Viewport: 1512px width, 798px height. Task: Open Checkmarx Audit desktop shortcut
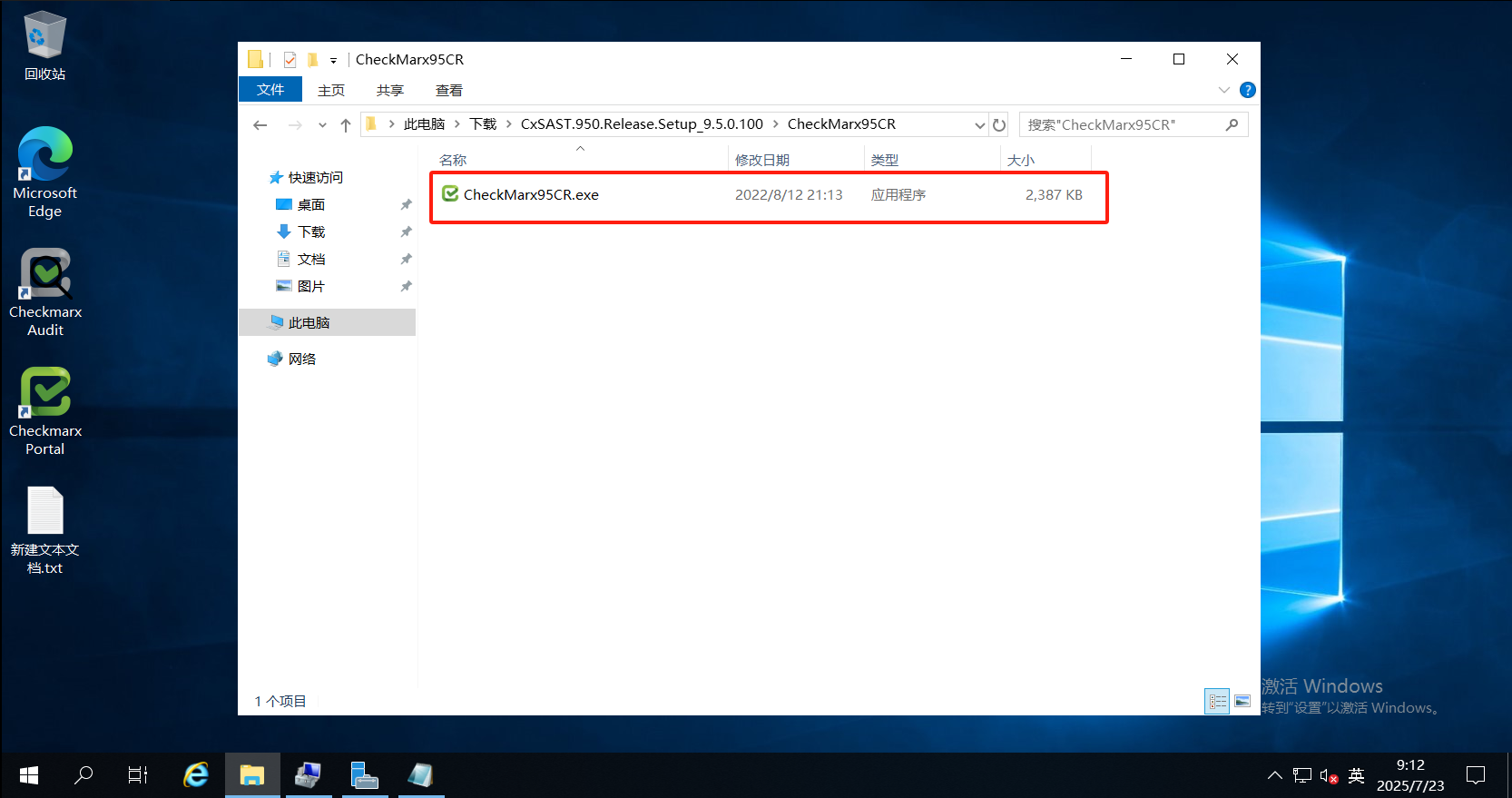click(44, 292)
